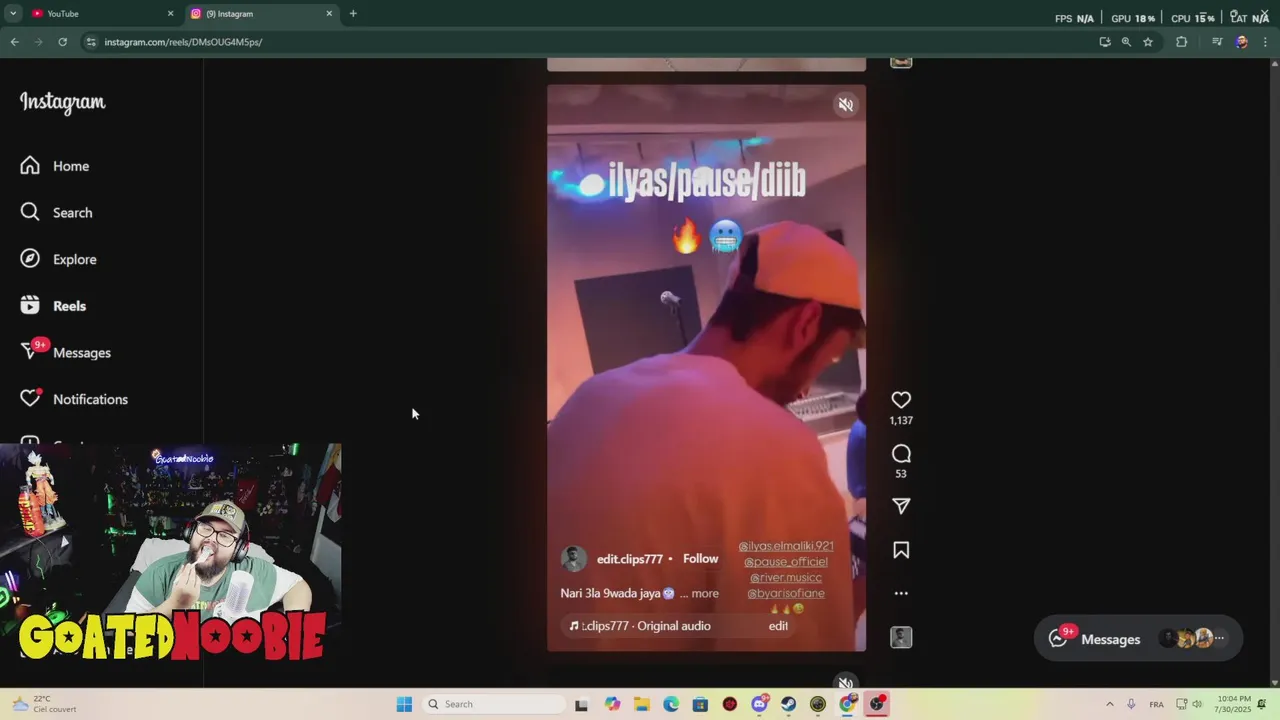Open zoom icon in address bar
The image size is (1280, 720).
pos(1126,42)
